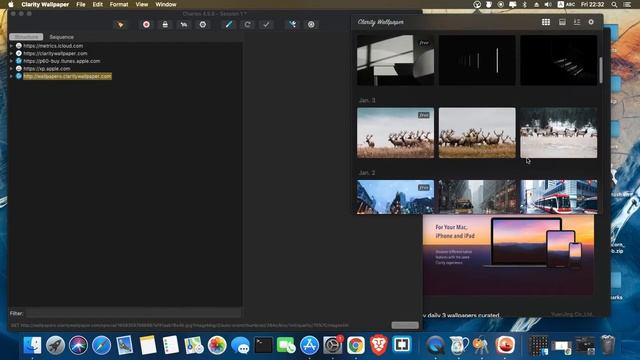Open the Format menu
This screenshot has width=640, height=360.
[119, 4]
